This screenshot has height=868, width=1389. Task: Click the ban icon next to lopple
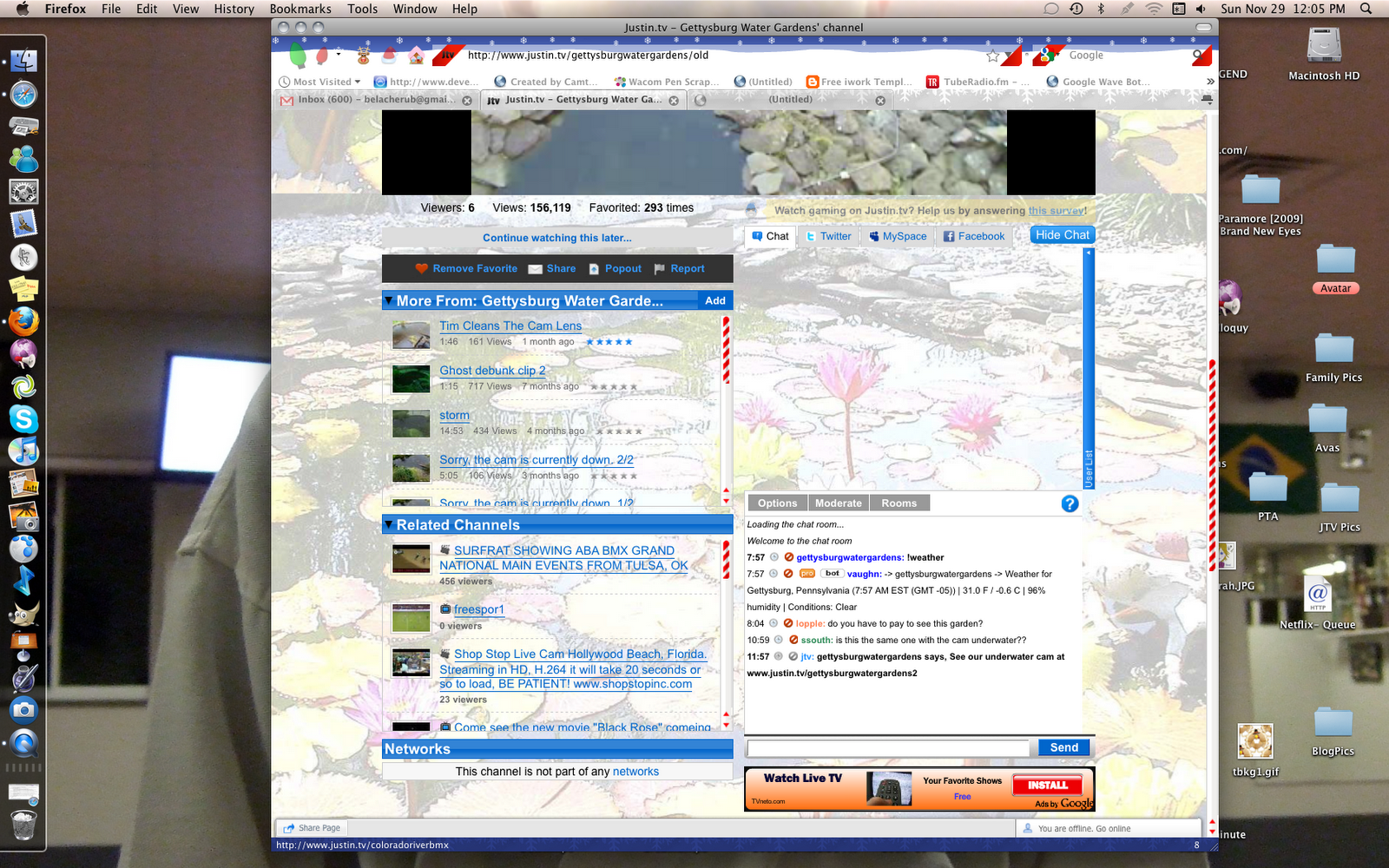788,623
